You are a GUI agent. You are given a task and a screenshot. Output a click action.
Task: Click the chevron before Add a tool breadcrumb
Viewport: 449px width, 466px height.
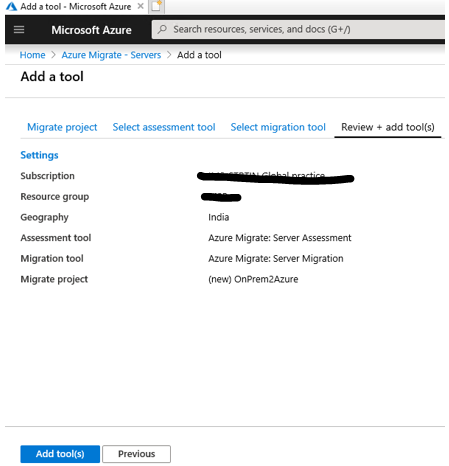169,55
